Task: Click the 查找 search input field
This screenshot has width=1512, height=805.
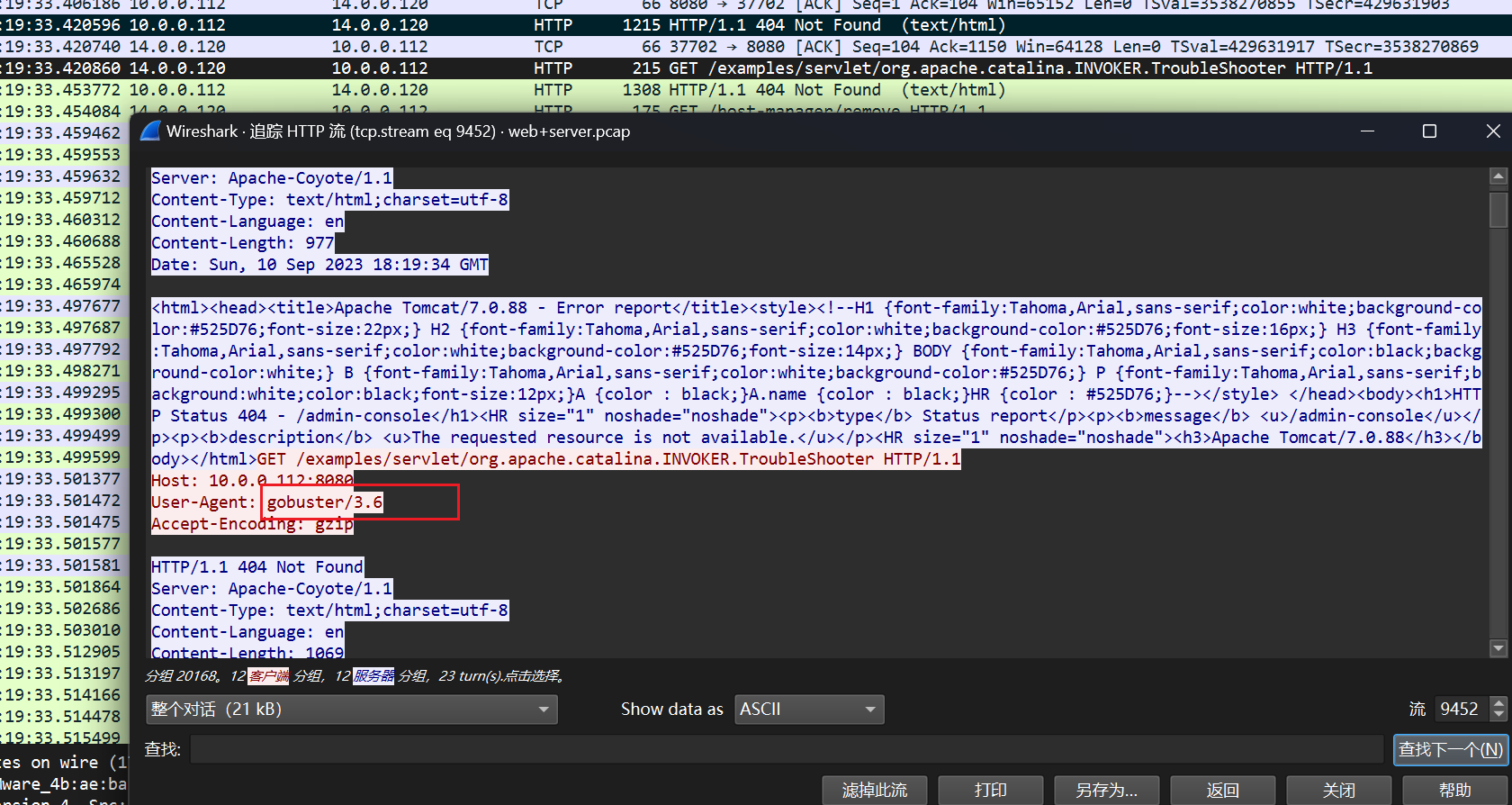Action: pos(787,749)
